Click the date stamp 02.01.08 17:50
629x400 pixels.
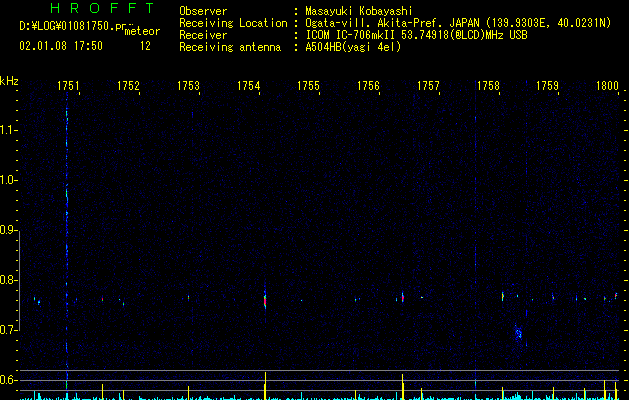coord(61,46)
